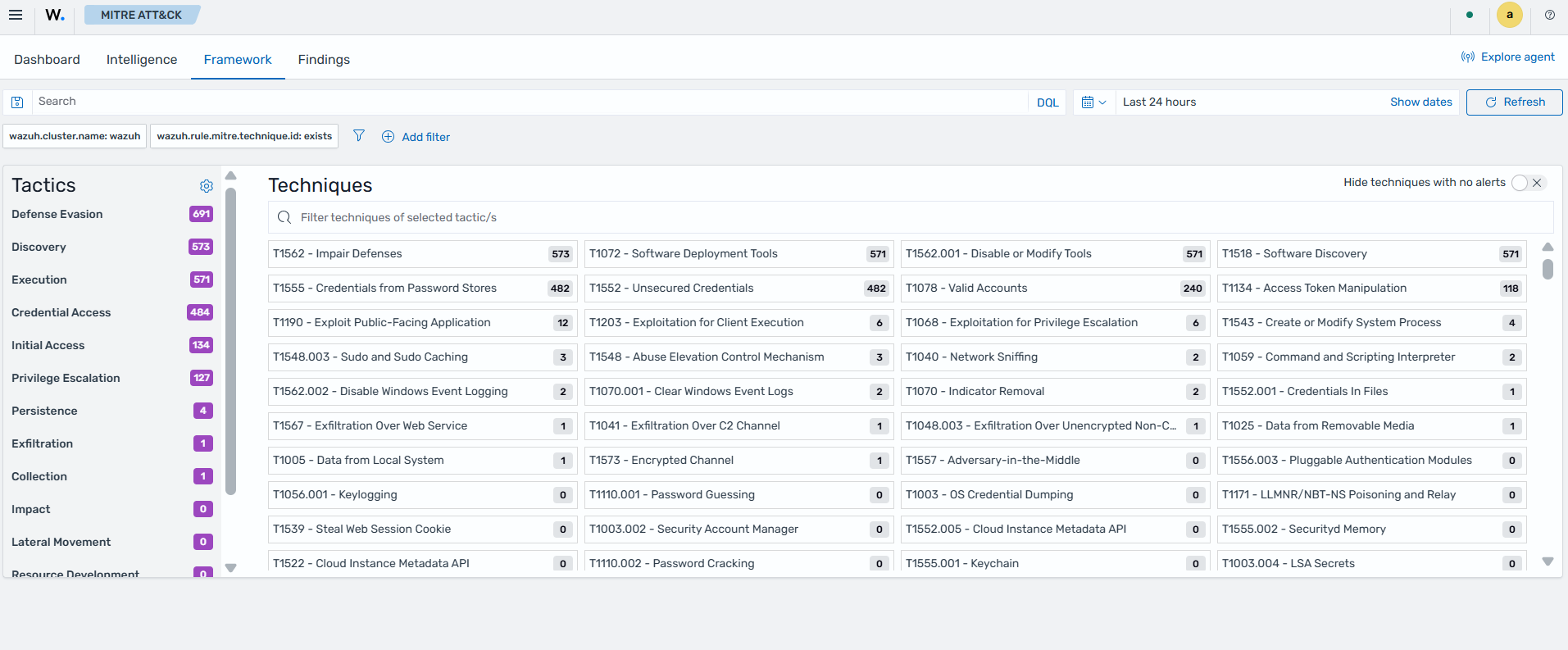Open T1056.001 - Keylogging technique
Screen dimensions: 1568x650
tap(423, 495)
